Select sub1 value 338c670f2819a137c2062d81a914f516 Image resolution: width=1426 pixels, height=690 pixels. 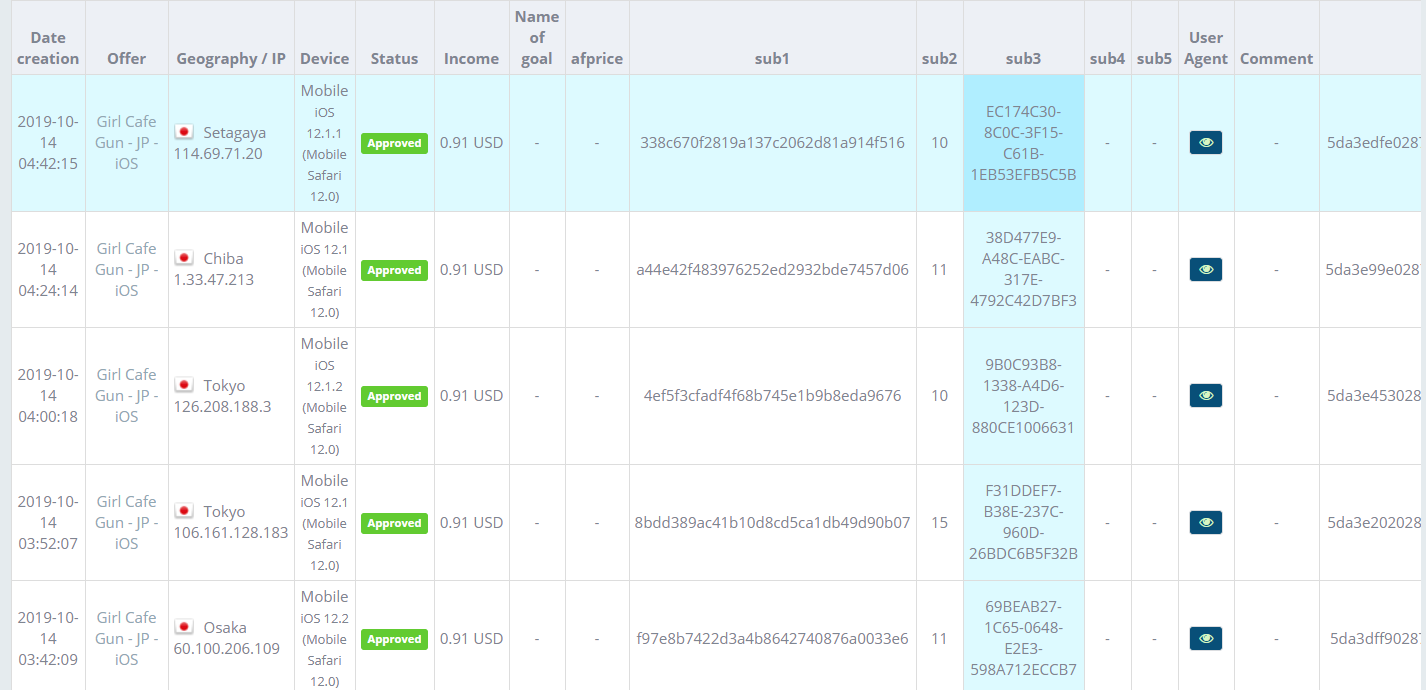pyautogui.click(x=772, y=143)
